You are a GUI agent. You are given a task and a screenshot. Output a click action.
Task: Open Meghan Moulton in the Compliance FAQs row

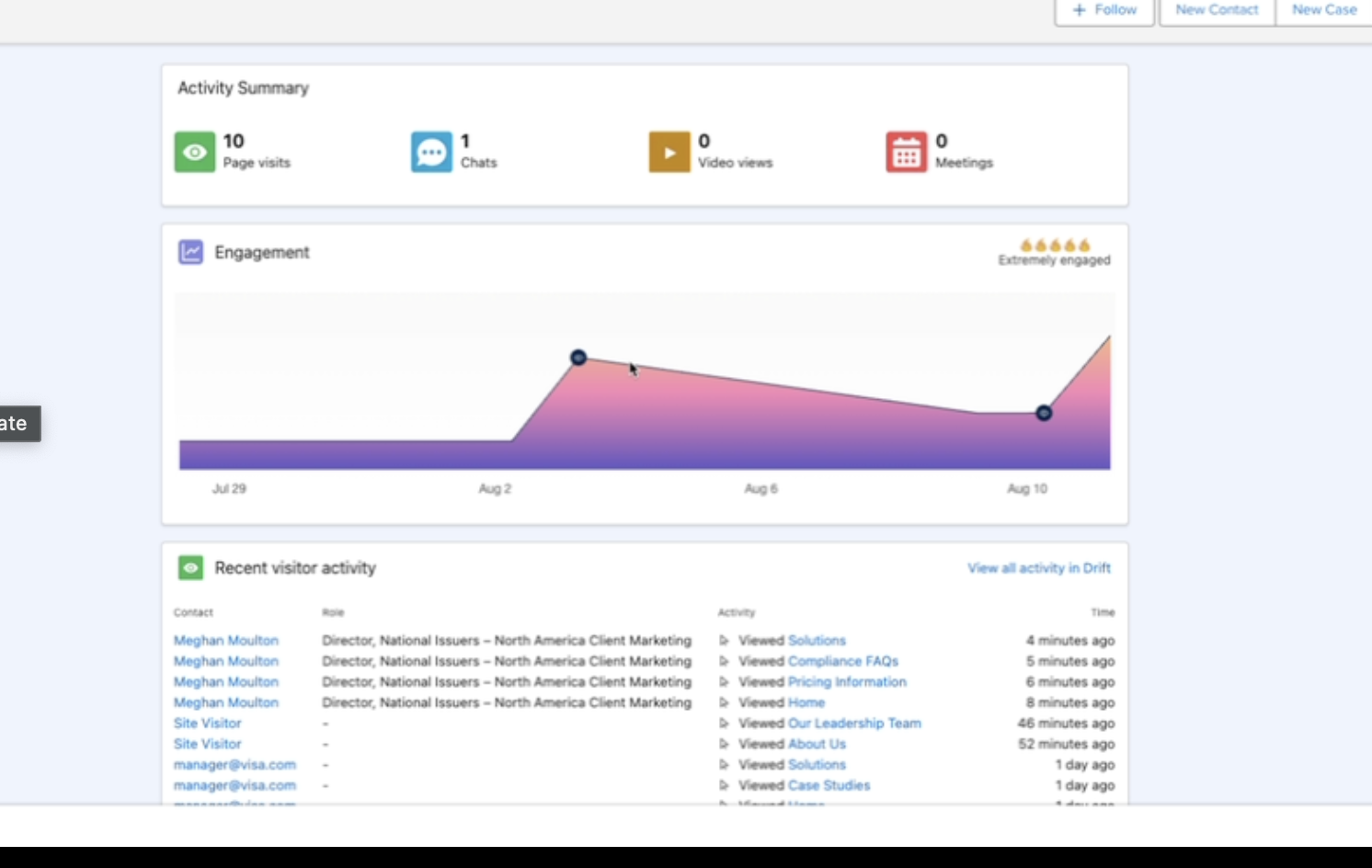226,661
